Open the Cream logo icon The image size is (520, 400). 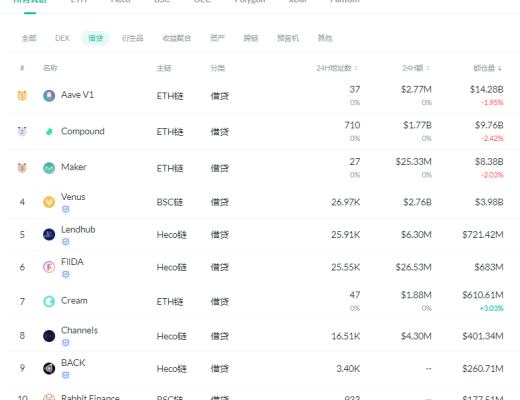tap(49, 301)
